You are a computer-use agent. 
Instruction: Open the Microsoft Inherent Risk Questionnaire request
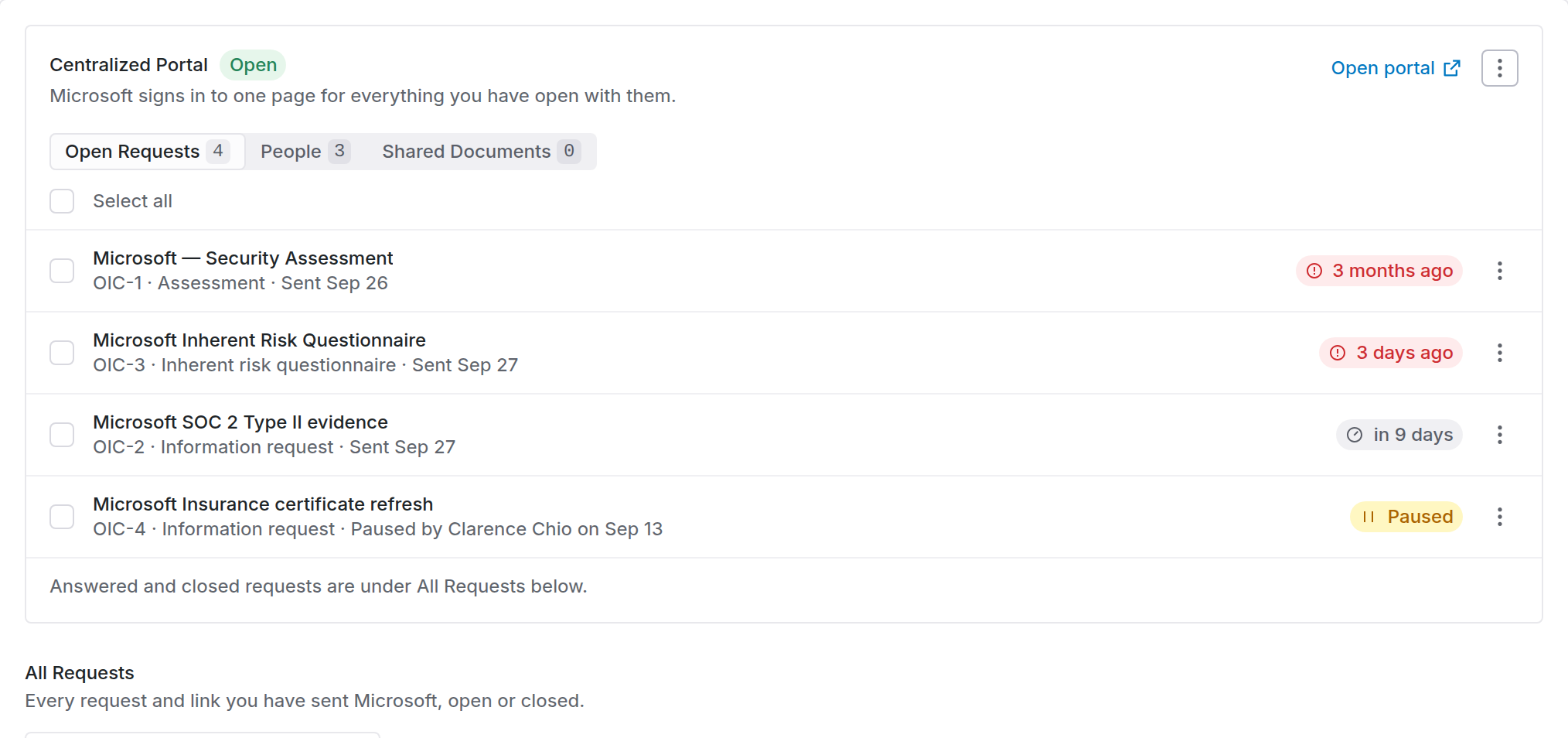(259, 340)
